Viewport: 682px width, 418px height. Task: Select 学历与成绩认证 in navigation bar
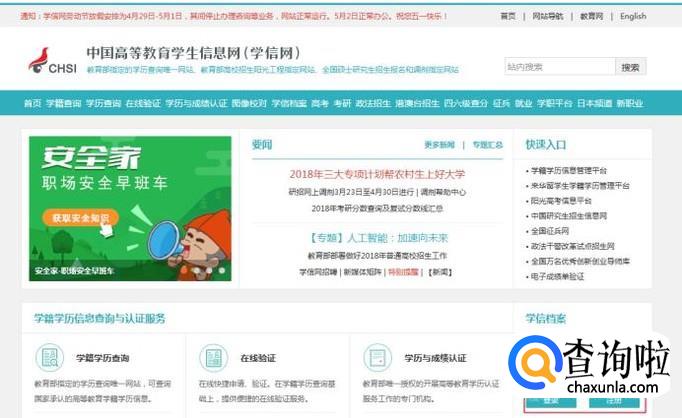click(196, 103)
